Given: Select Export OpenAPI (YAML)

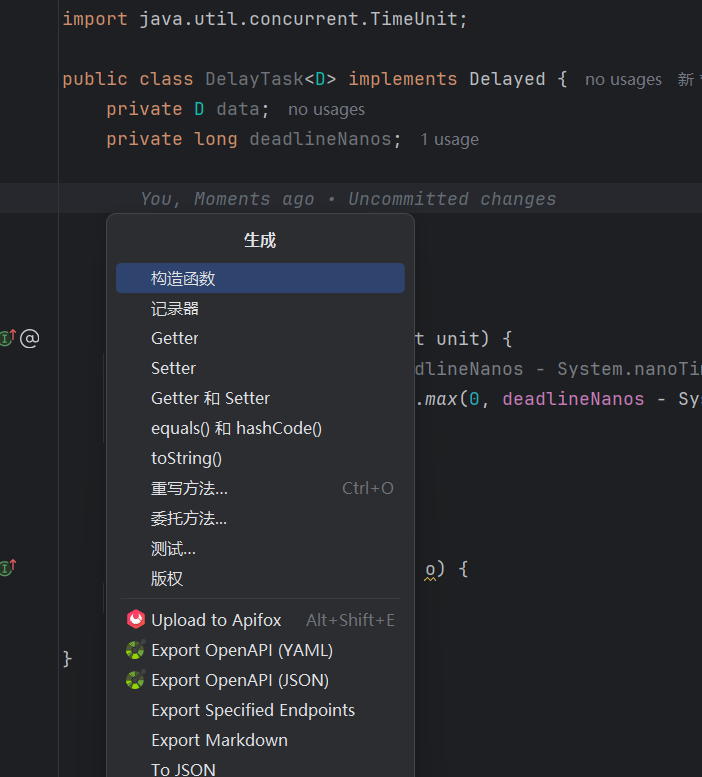Looking at the screenshot, I should [x=260, y=650].
